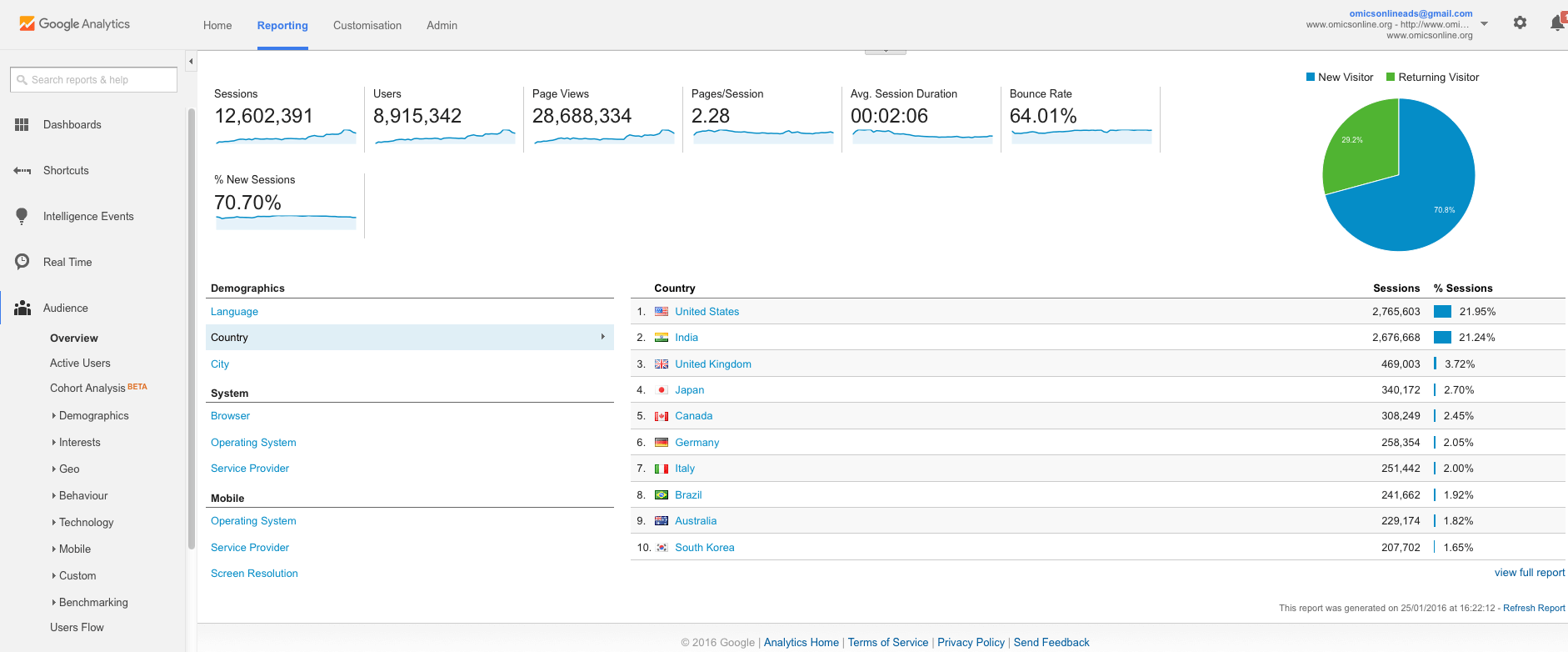Switch to the Customisation tab

point(367,26)
